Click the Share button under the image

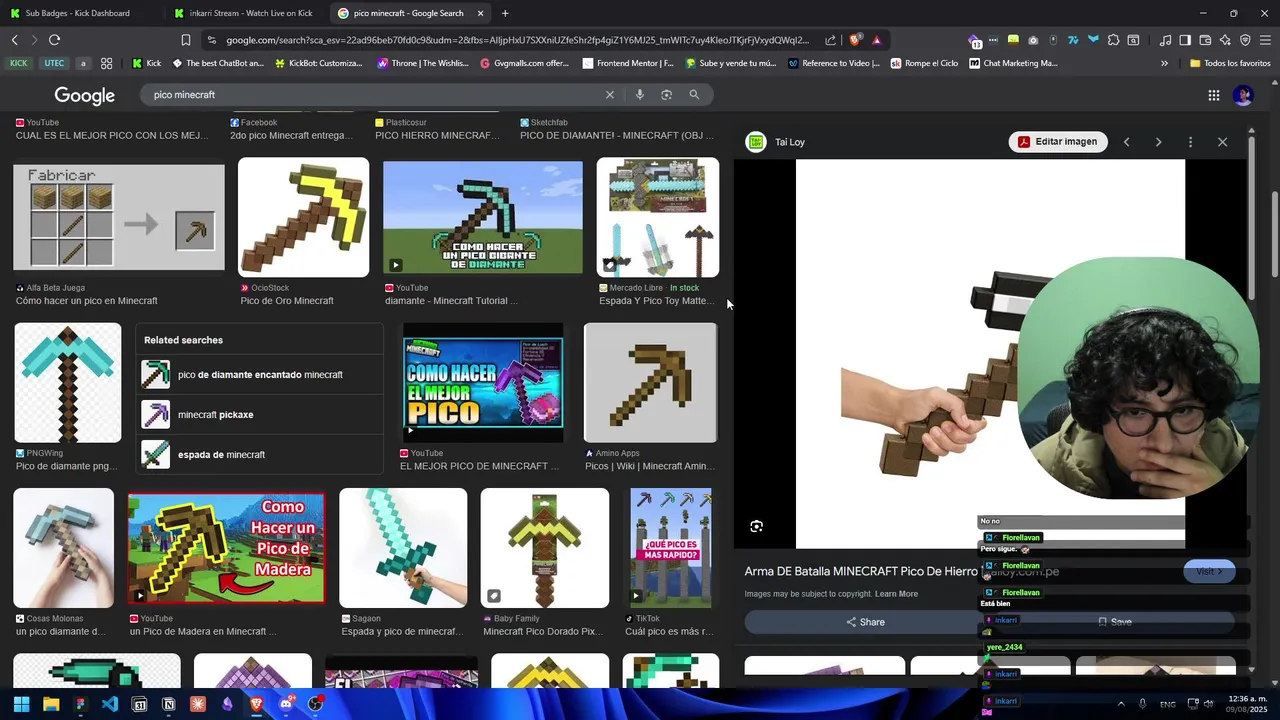[865, 622]
